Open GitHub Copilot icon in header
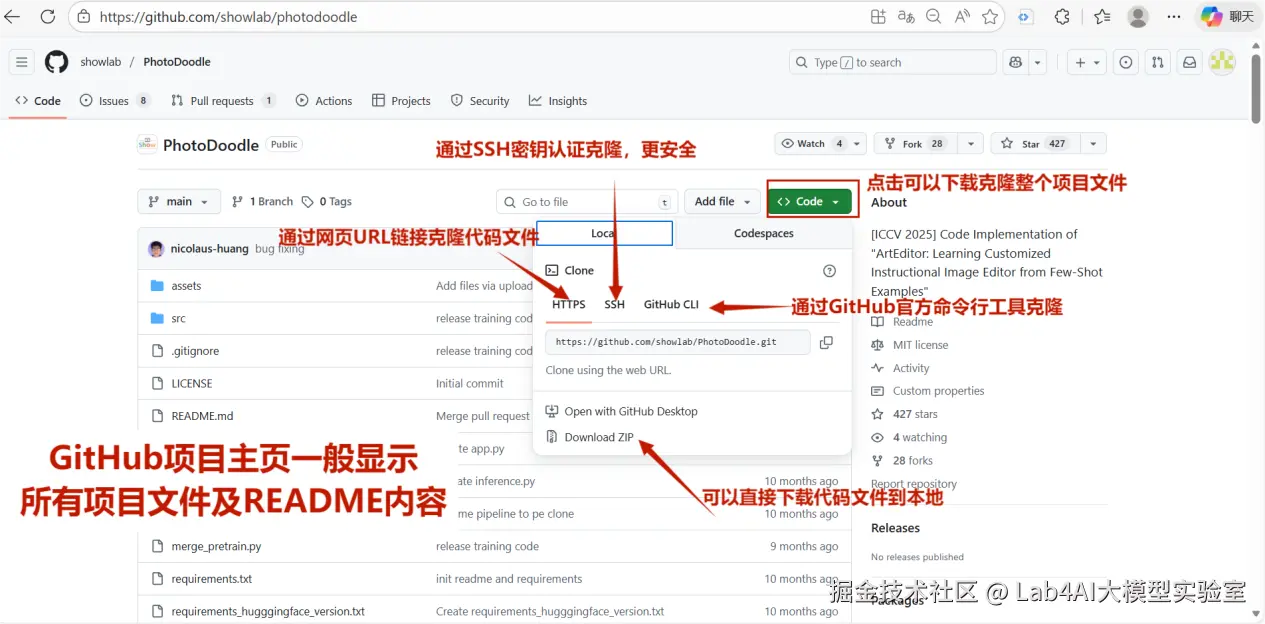Screen dimensions: 1265x624 (x=1016, y=62)
